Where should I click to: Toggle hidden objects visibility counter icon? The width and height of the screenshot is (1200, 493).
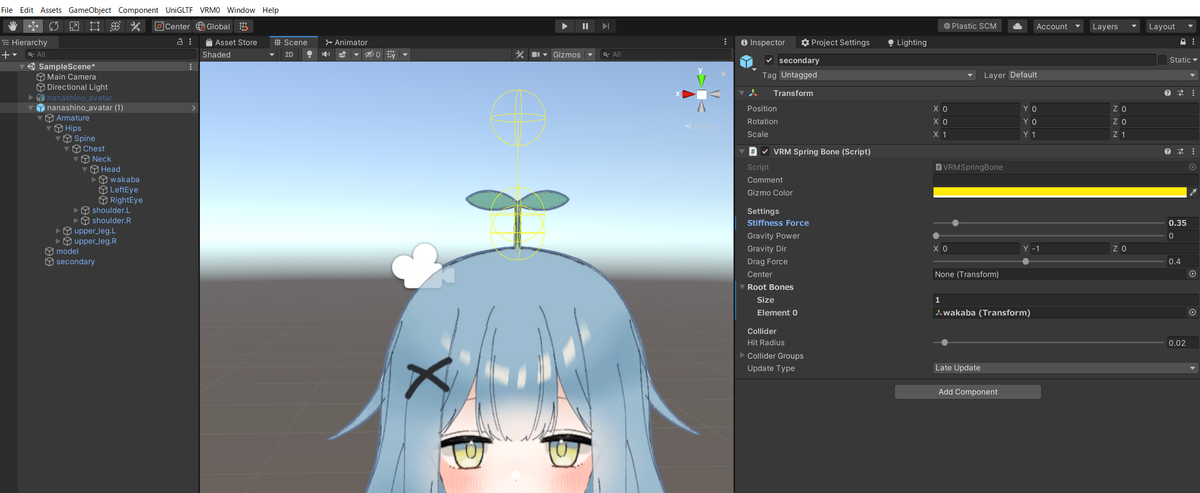[371, 55]
